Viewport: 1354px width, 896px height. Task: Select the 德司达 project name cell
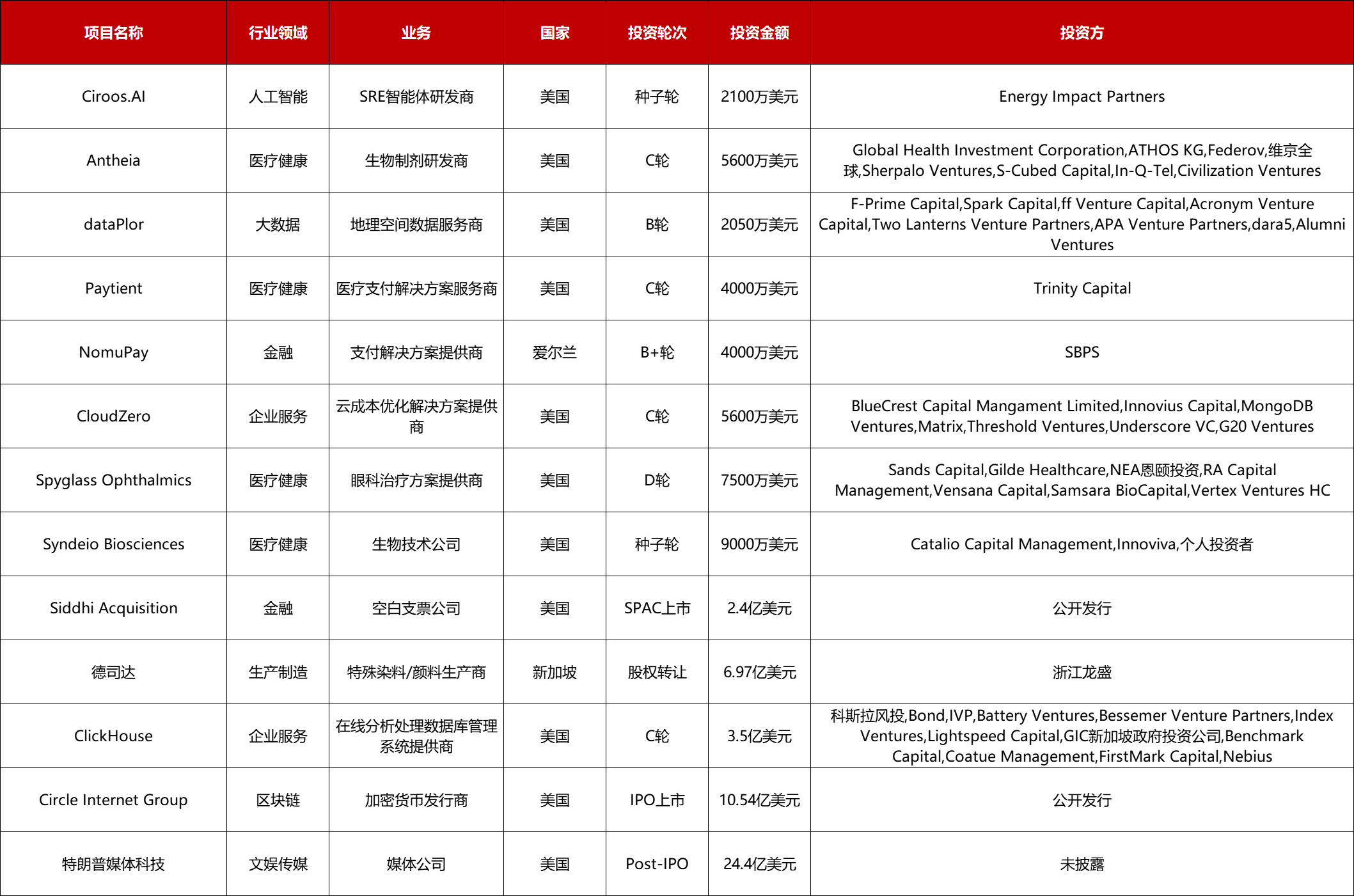coord(113,672)
